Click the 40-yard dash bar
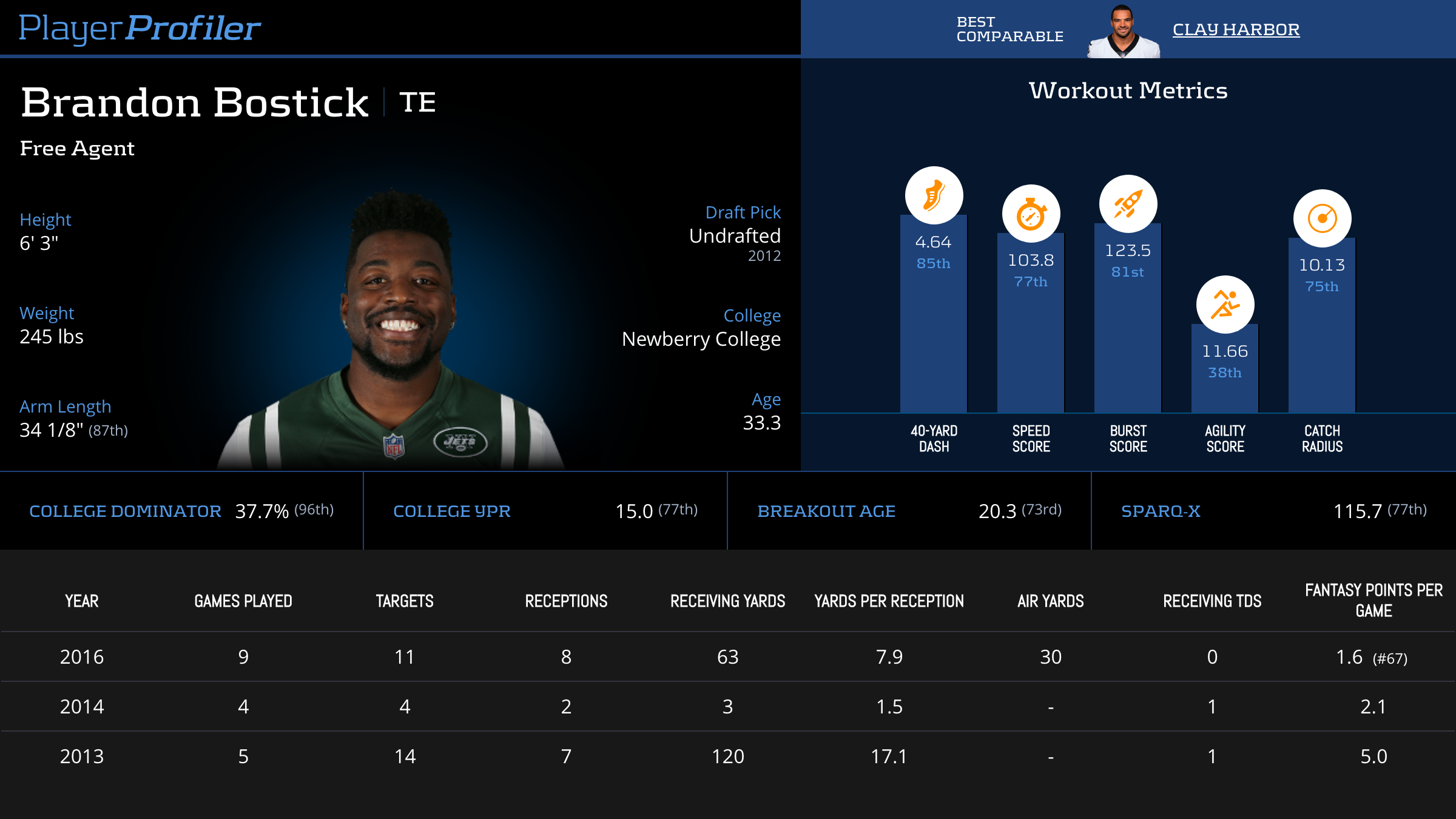Screen dimensions: 1456x819 point(934,340)
